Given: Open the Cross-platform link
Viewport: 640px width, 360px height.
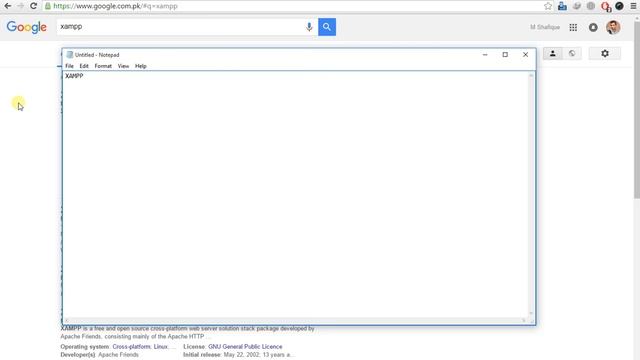Looking at the screenshot, I should [131, 347].
